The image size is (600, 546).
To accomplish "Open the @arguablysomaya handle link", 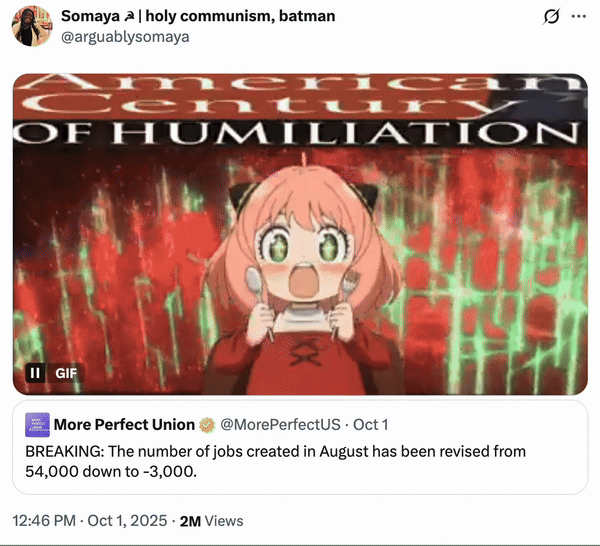I will point(124,37).
